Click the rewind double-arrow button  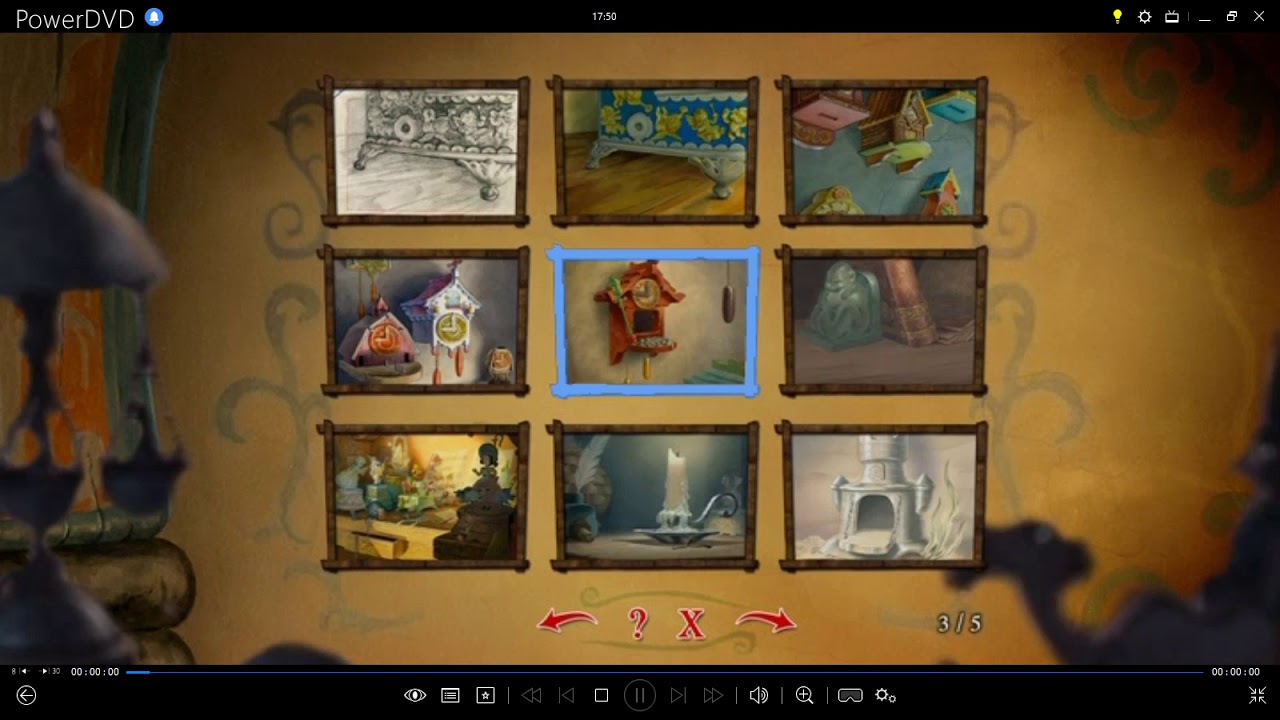click(x=531, y=695)
